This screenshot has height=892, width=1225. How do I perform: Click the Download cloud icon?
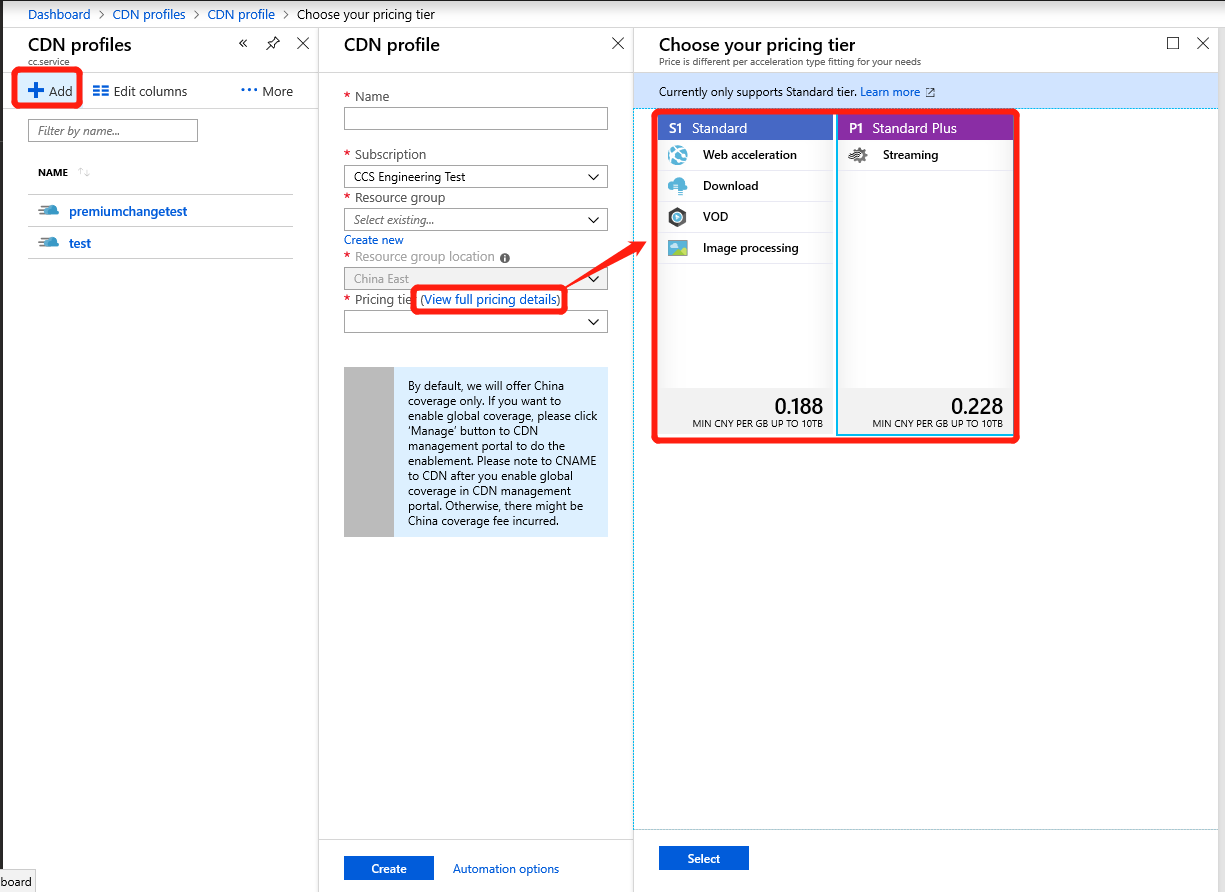point(678,186)
